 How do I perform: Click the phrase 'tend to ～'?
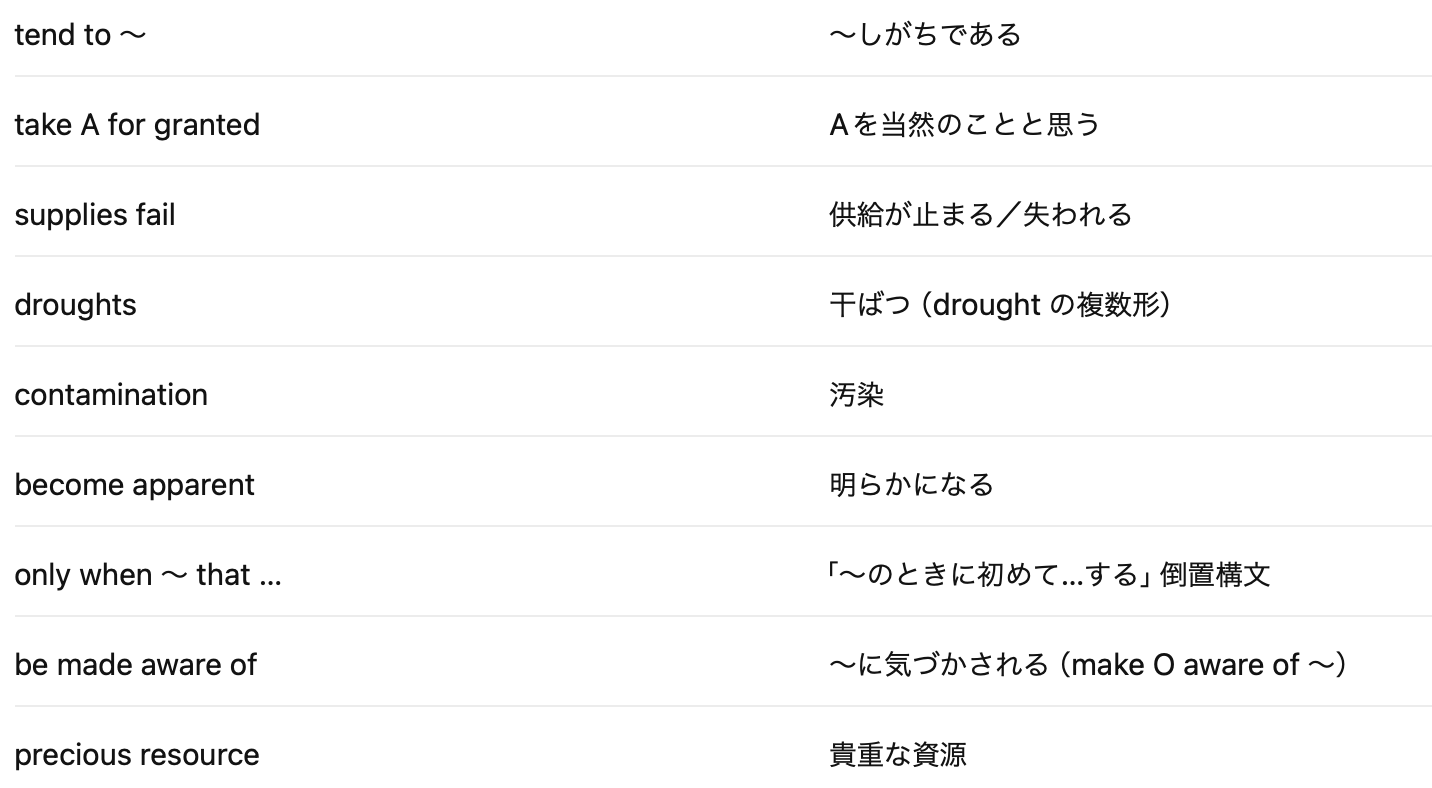coord(80,35)
